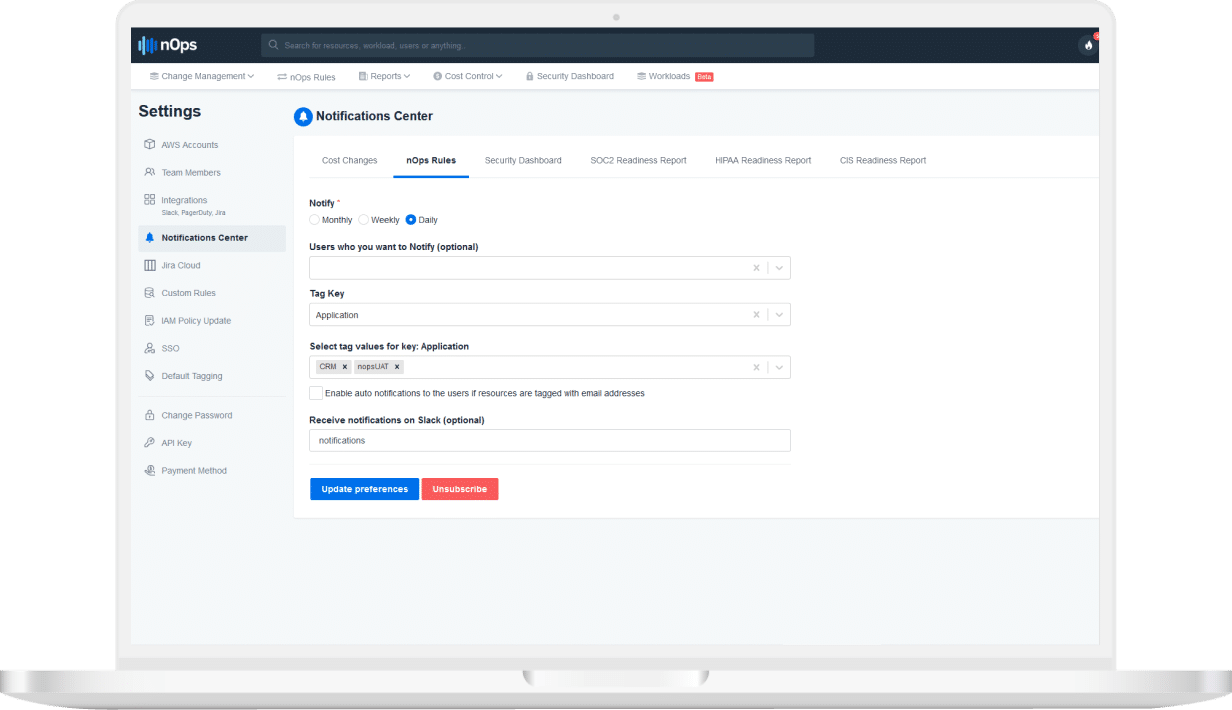Clear the Users to Notify field
1232x710 pixels.
(x=756, y=268)
